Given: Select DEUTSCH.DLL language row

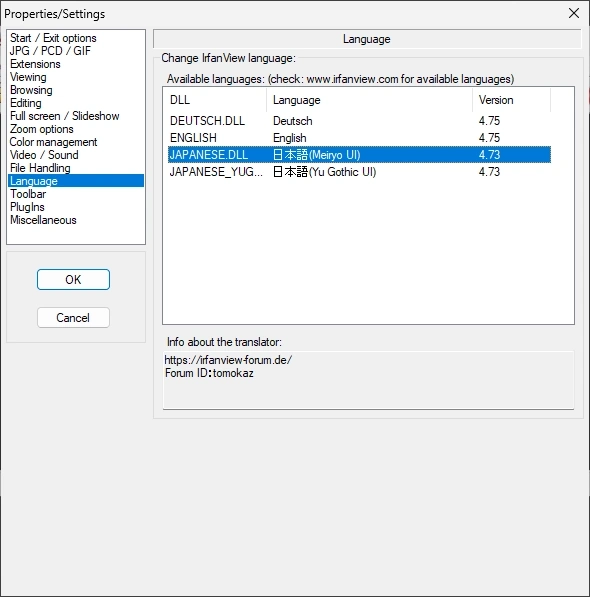Looking at the screenshot, I should (x=359, y=121).
